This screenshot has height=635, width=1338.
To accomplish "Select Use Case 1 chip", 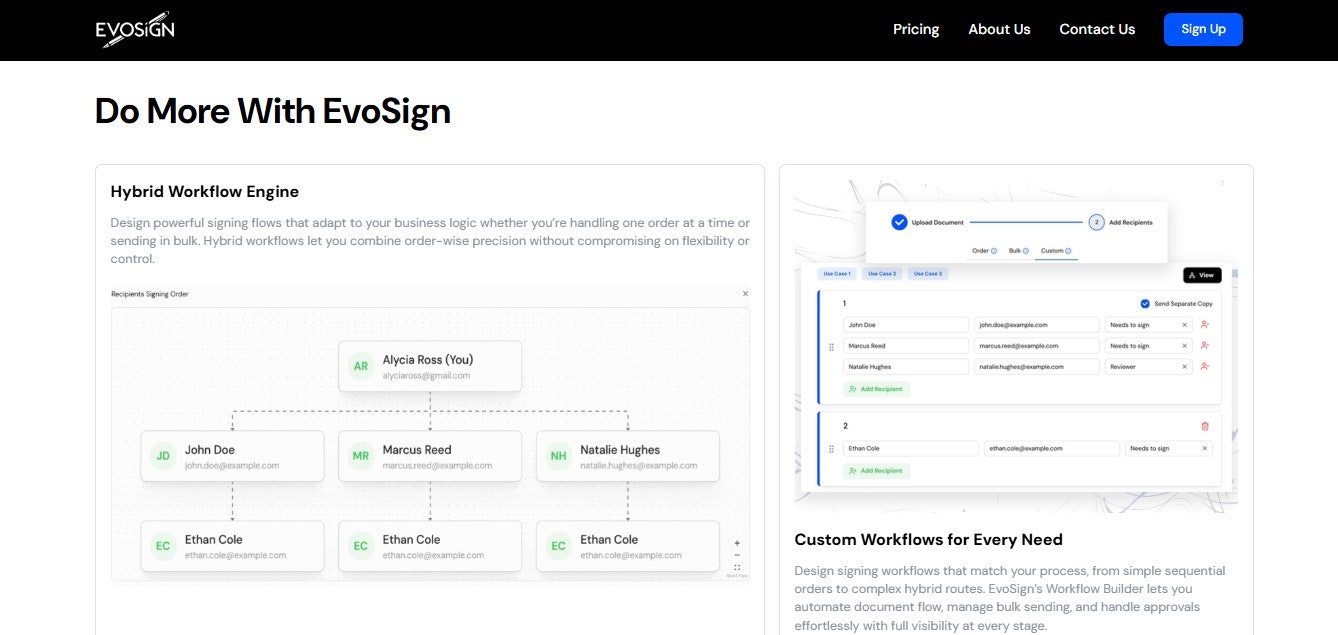I will 836,274.
